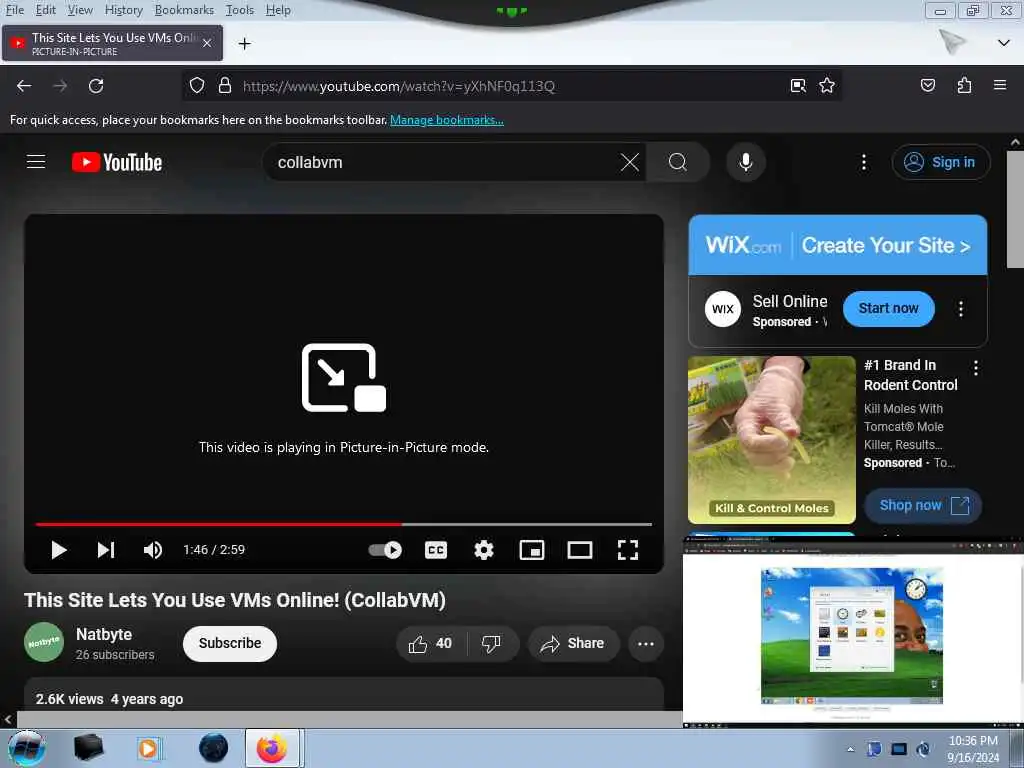Open the Tools menu
This screenshot has height=768, width=1024.
(240, 10)
